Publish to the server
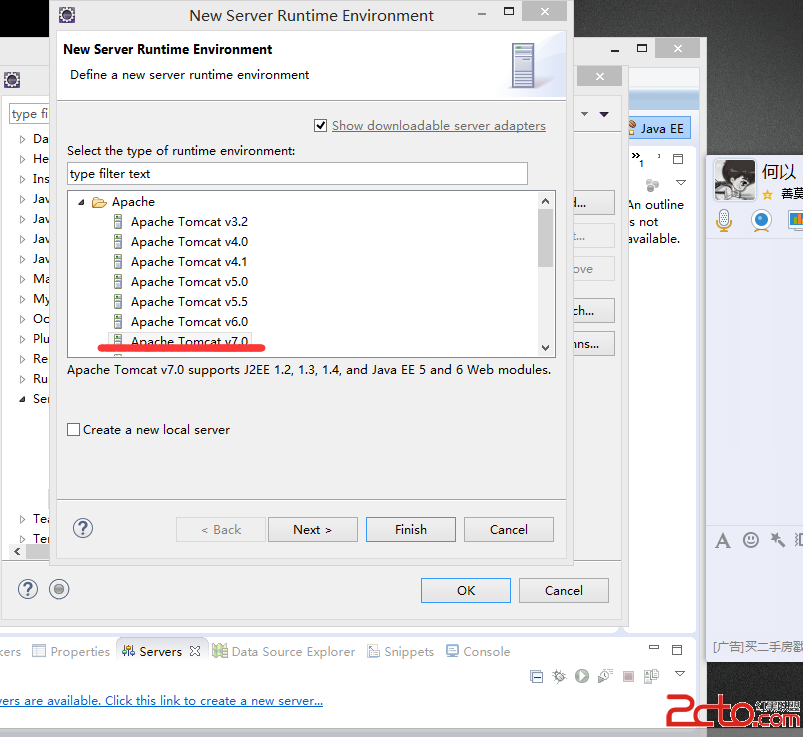The height and width of the screenshot is (737, 803). tap(651, 676)
